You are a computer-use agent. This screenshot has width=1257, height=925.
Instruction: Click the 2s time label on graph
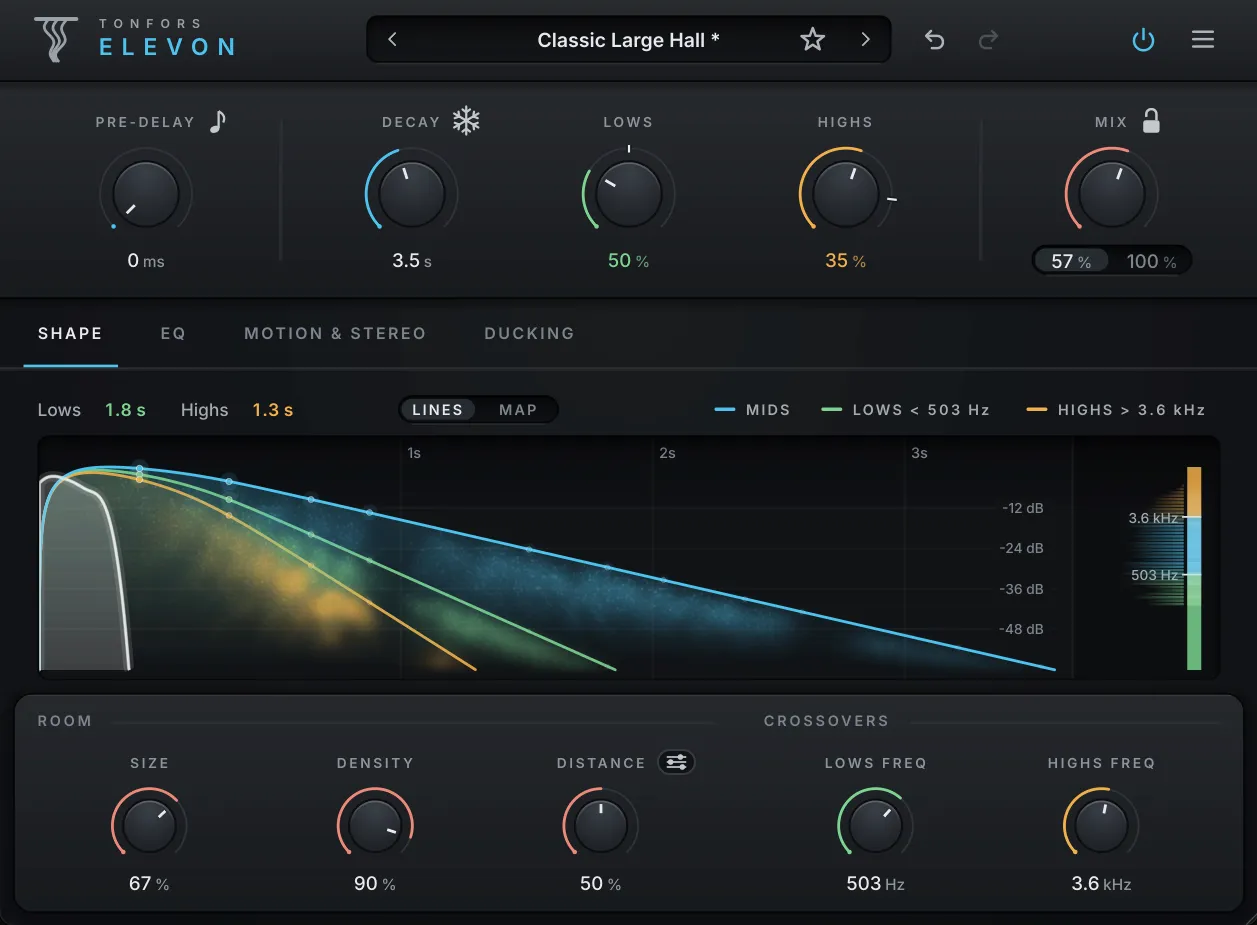coord(667,453)
